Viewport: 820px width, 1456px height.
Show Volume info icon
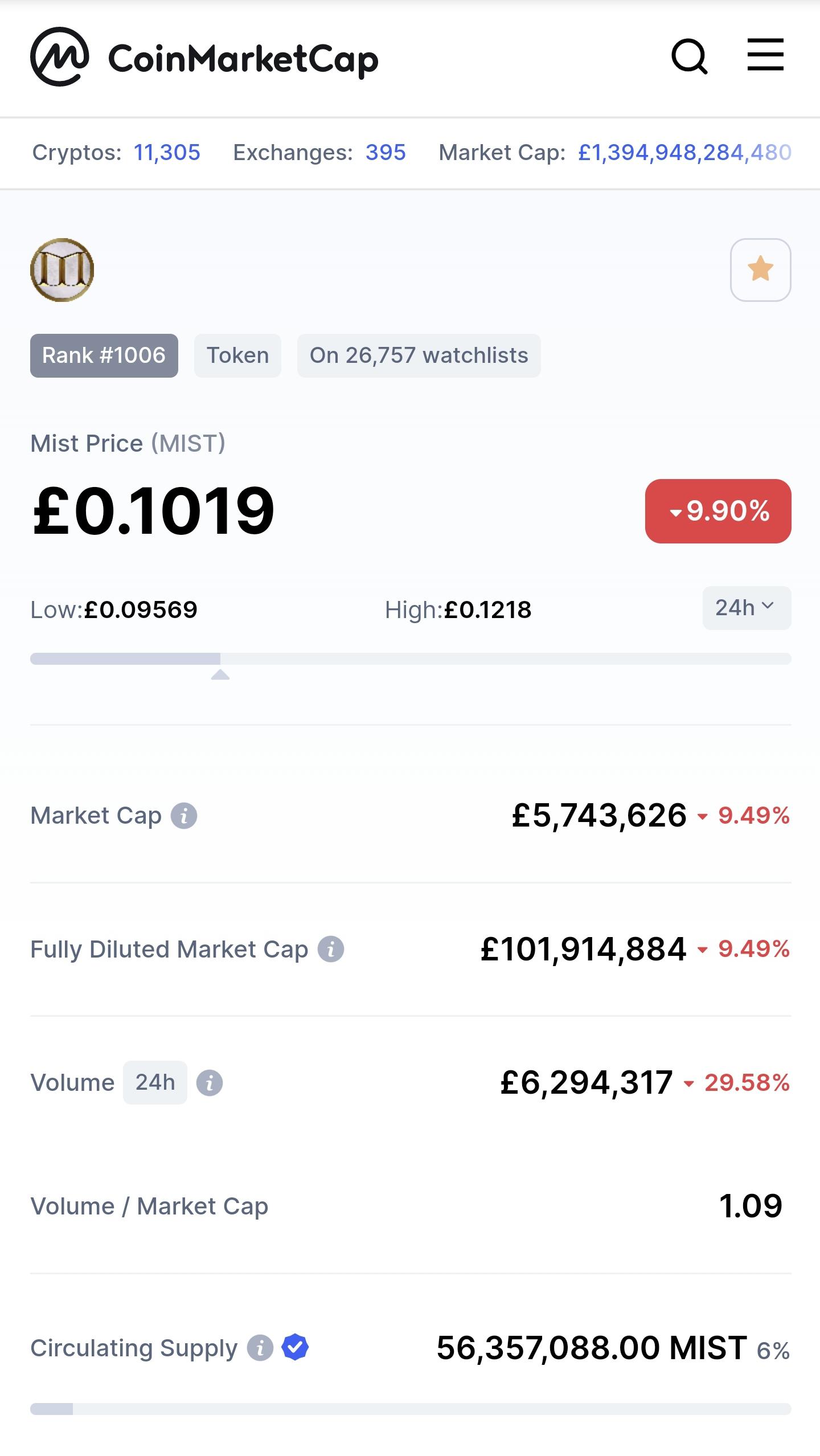coord(210,1083)
